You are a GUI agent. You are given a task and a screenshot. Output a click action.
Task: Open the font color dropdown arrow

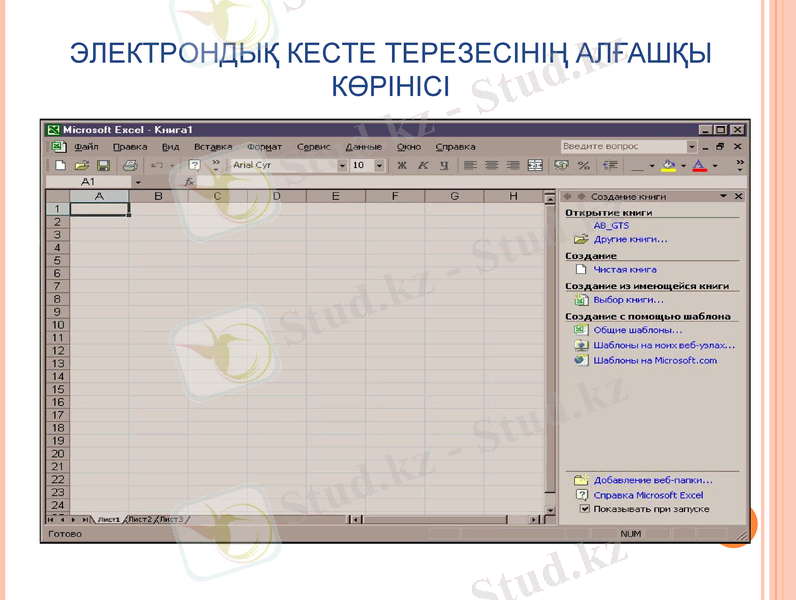point(715,165)
